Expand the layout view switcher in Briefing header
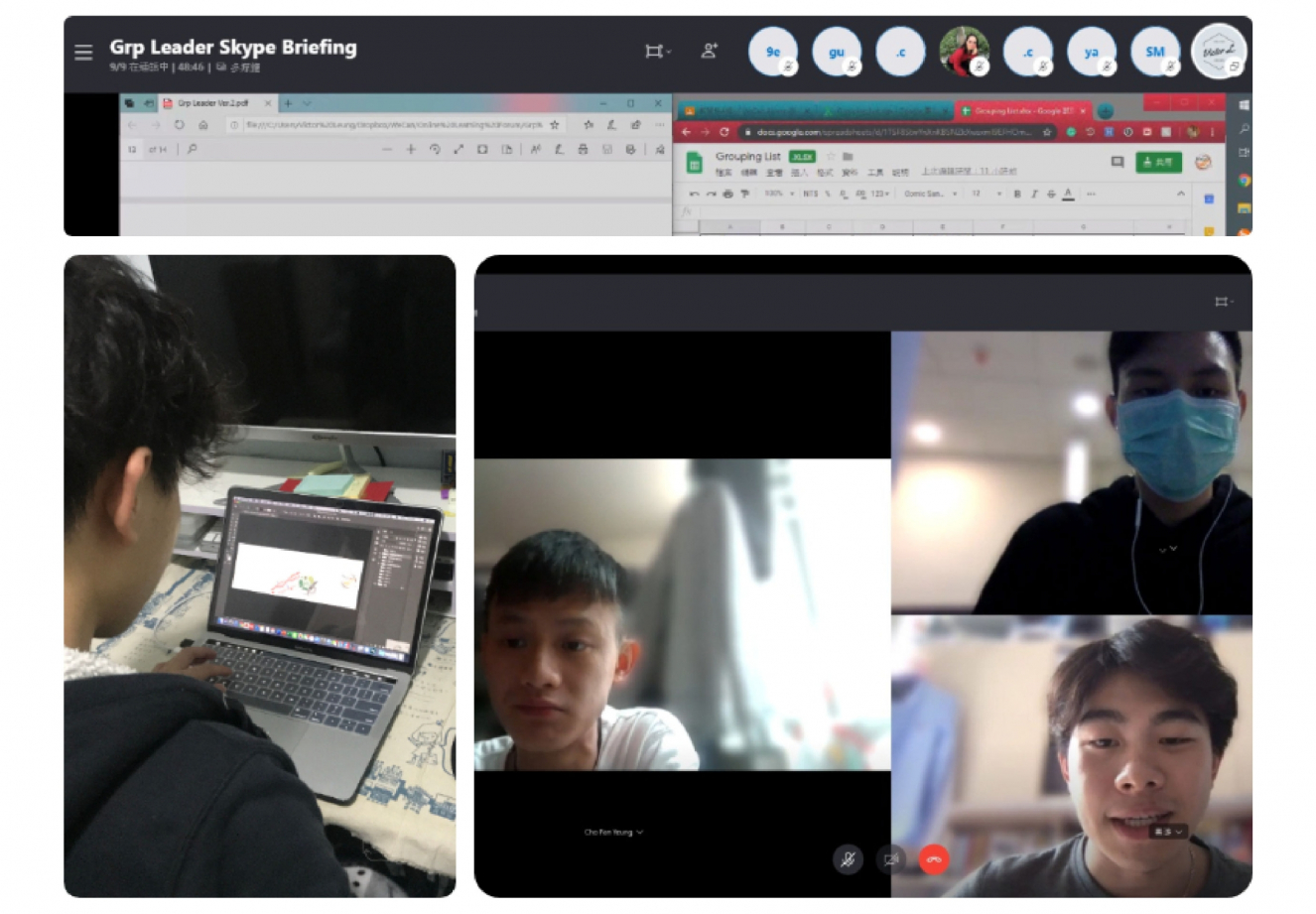The image size is (1316, 914). pyautogui.click(x=656, y=51)
